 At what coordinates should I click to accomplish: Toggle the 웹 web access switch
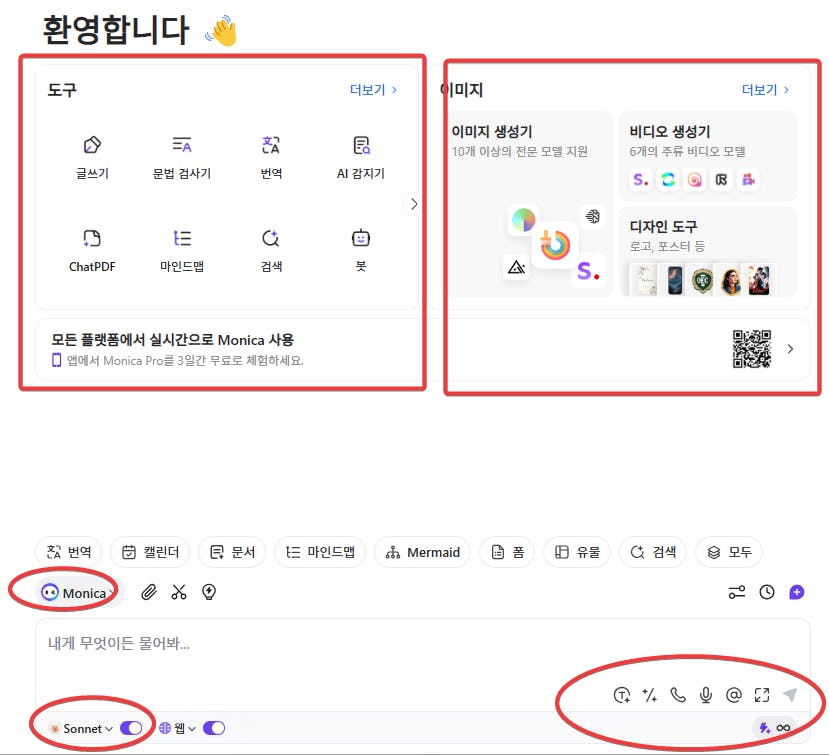(x=214, y=728)
